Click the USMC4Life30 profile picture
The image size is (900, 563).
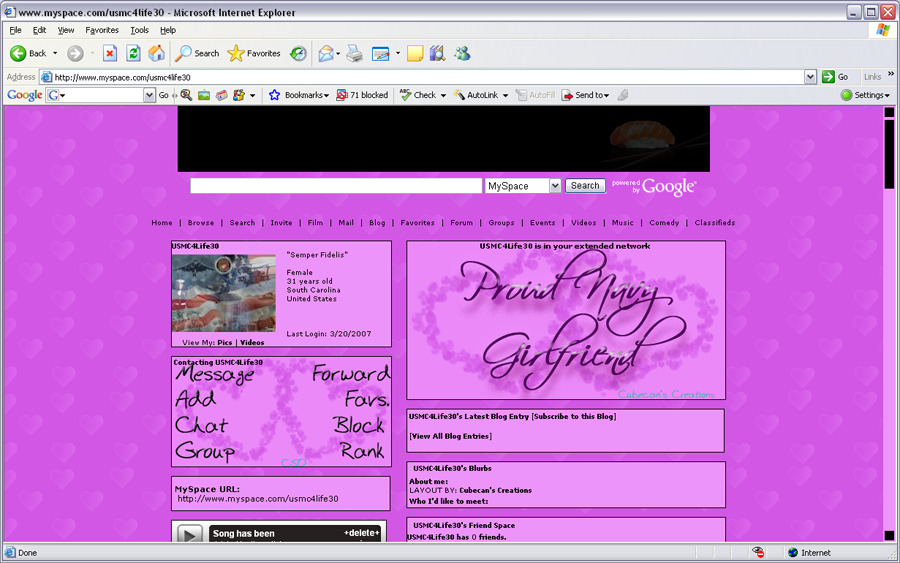pos(223,293)
